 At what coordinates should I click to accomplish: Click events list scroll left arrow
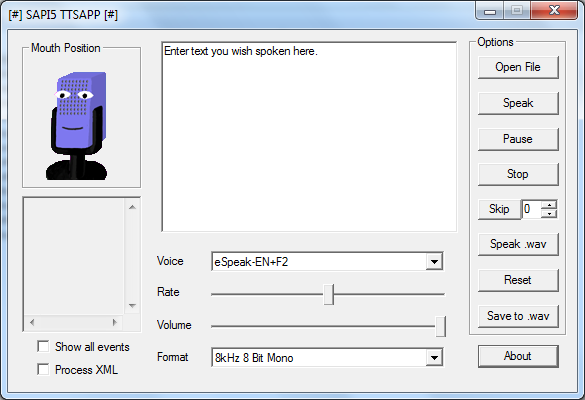coord(32,322)
